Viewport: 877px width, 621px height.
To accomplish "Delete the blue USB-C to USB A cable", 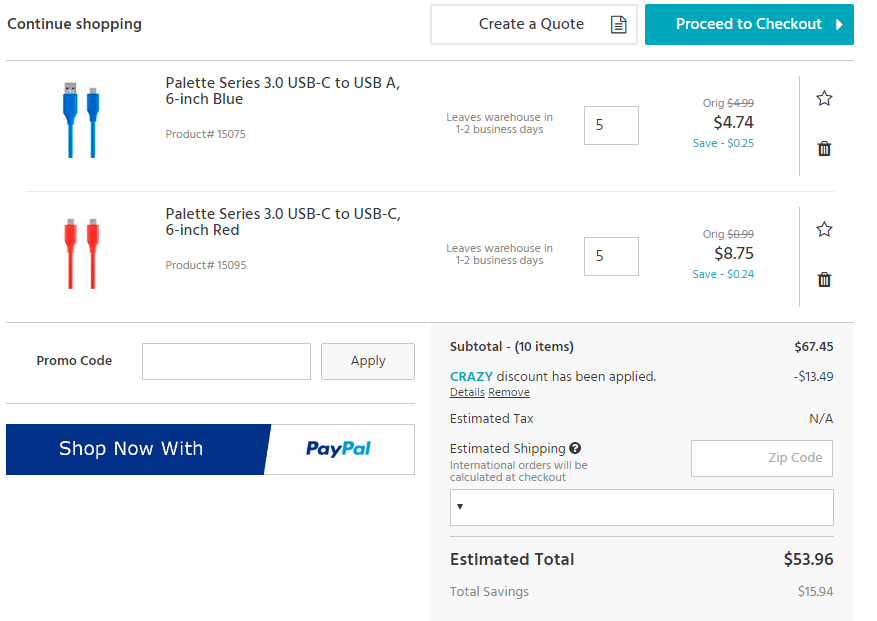I will click(x=824, y=148).
